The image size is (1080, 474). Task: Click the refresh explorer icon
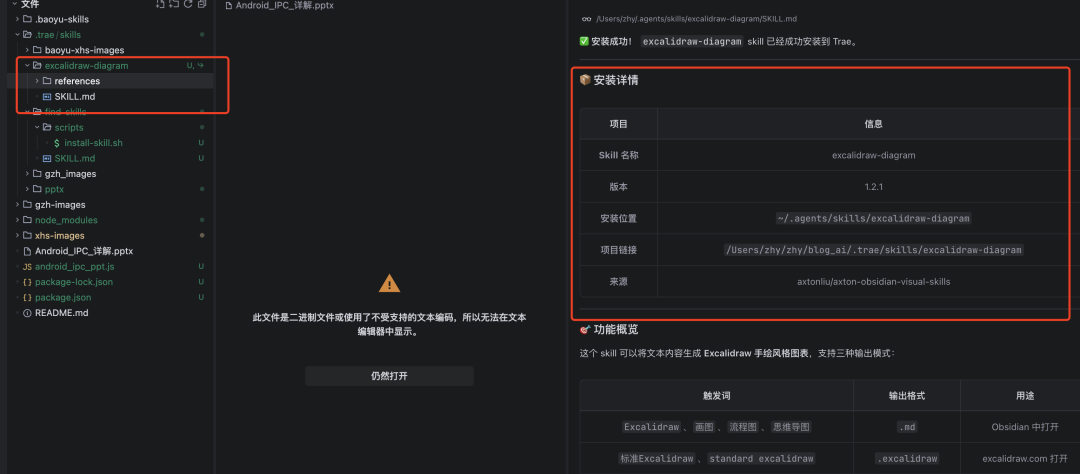coord(188,4)
